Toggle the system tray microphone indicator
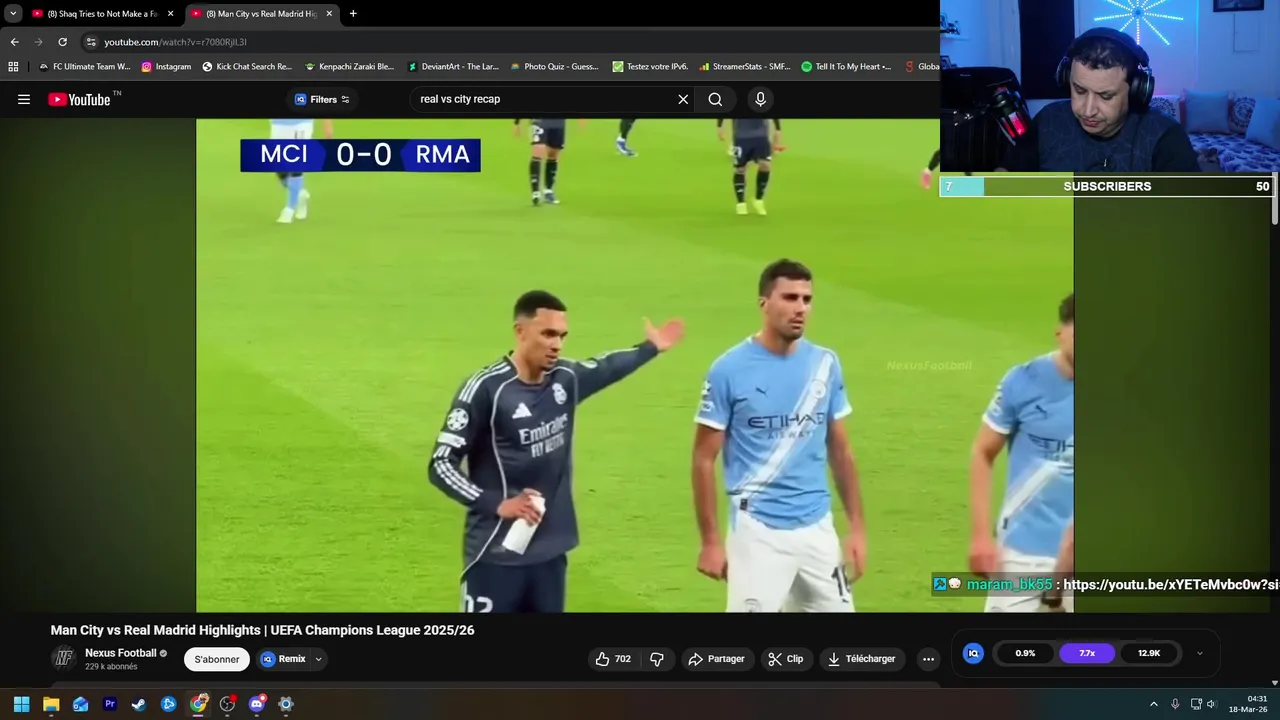The image size is (1280, 720). coord(1175,704)
